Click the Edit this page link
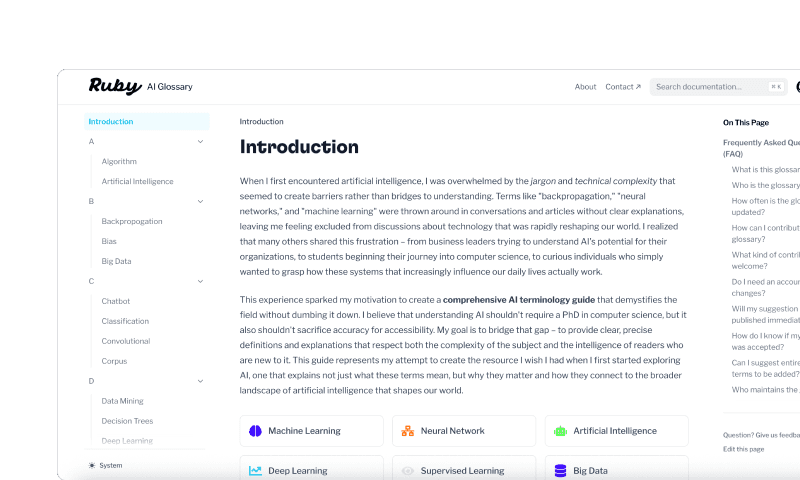800x480 pixels. [x=743, y=449]
